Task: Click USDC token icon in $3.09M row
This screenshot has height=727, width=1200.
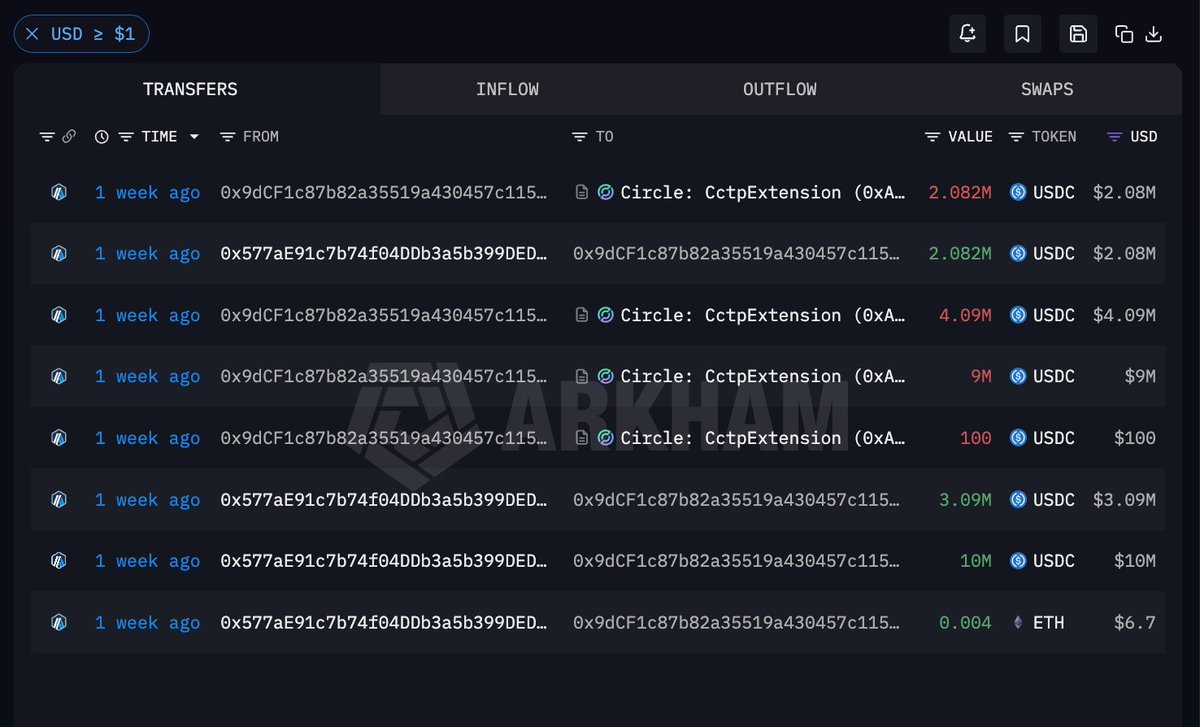Action: (1018, 499)
